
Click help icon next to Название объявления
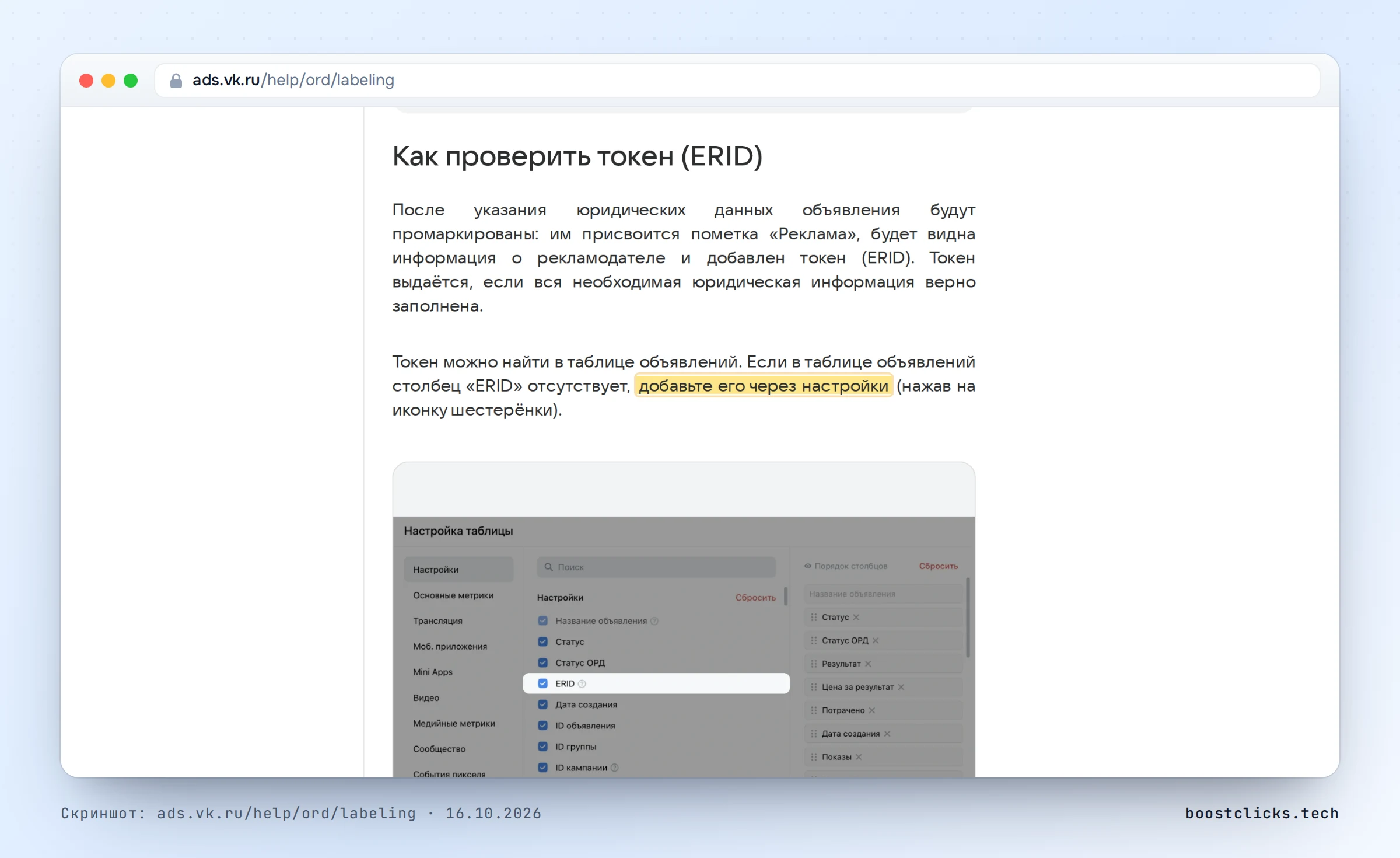[x=654, y=621]
